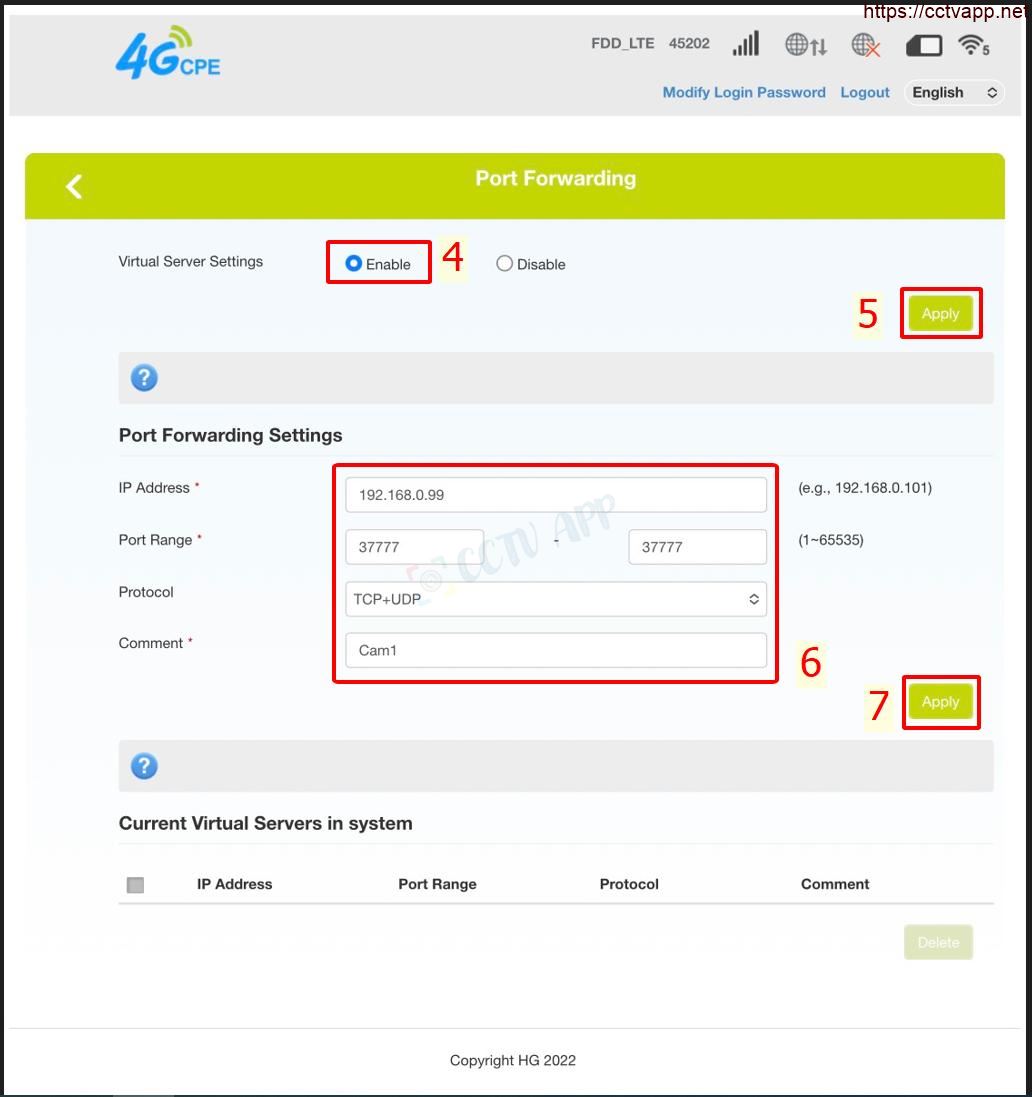Screen dimensions: 1032x1097
Task: Click the globe data transfer icon
Action: coord(806,45)
